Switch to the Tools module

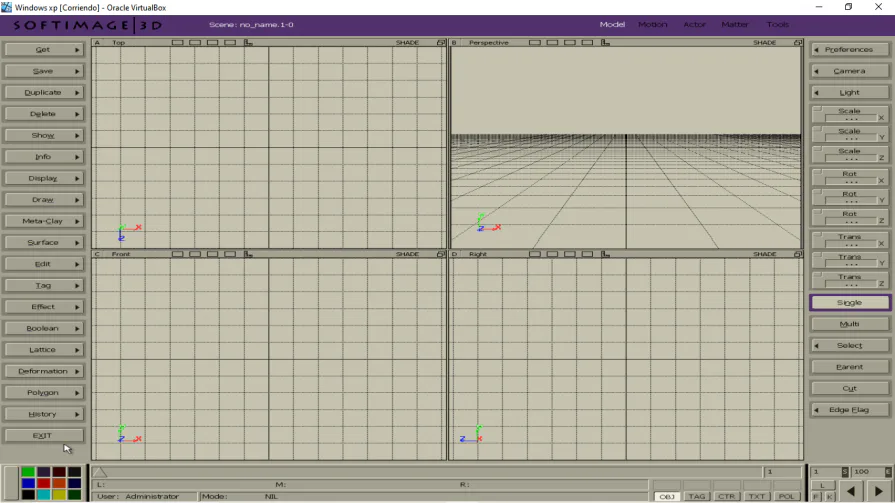777,25
